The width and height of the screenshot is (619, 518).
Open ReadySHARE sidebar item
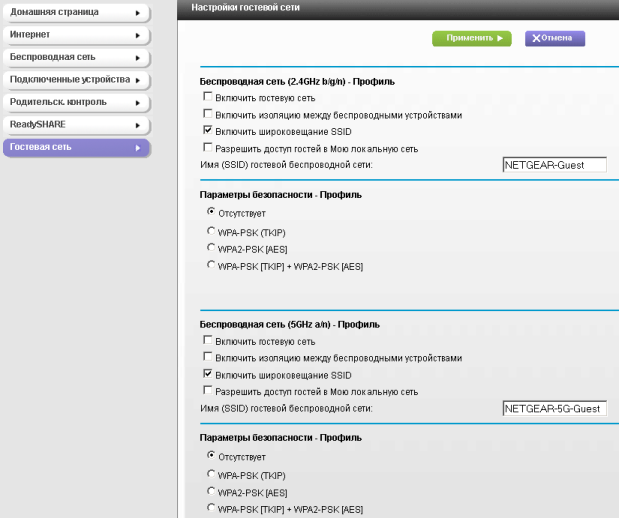point(76,125)
